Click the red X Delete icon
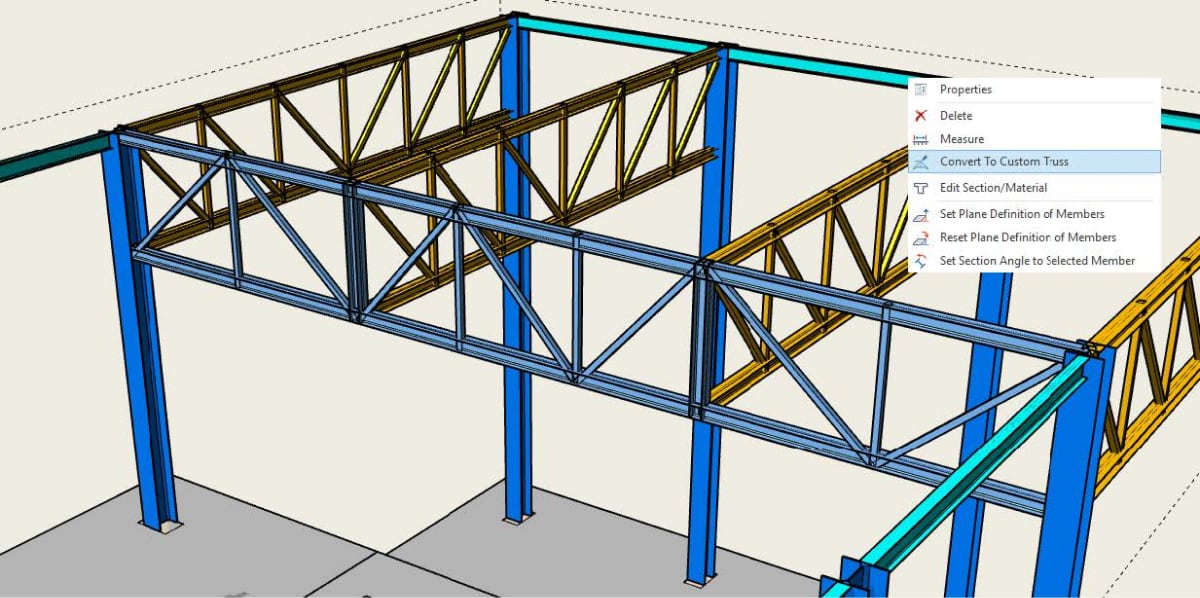1200x598 pixels. [922, 116]
